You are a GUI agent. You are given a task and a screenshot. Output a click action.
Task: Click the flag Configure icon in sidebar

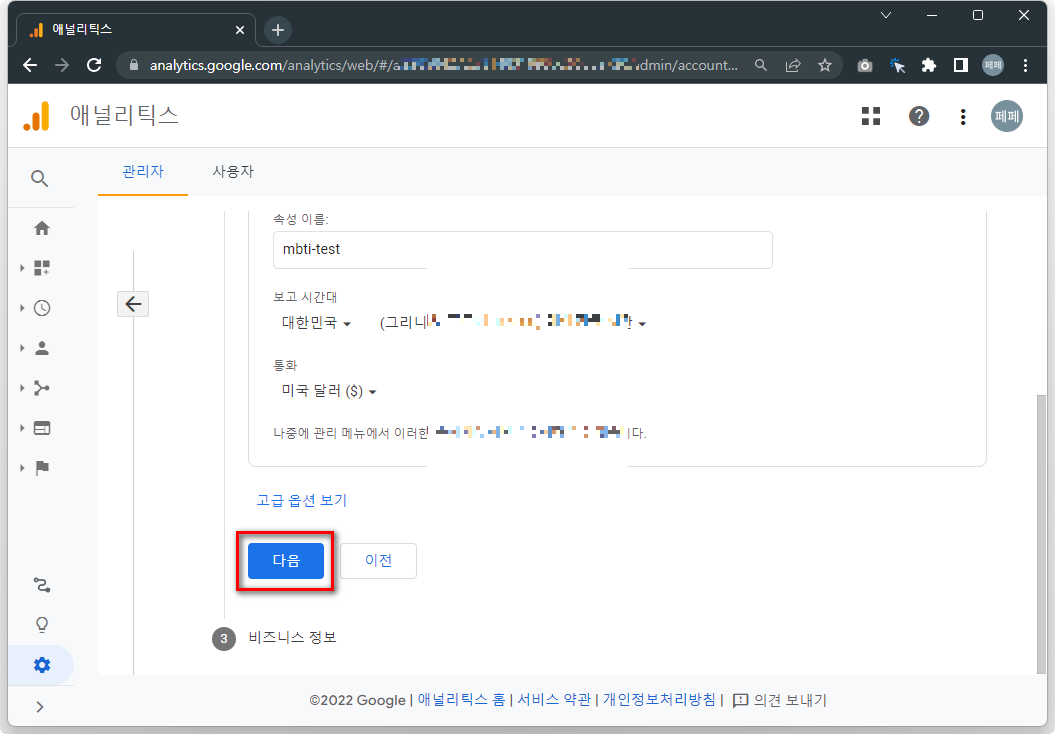point(41,468)
